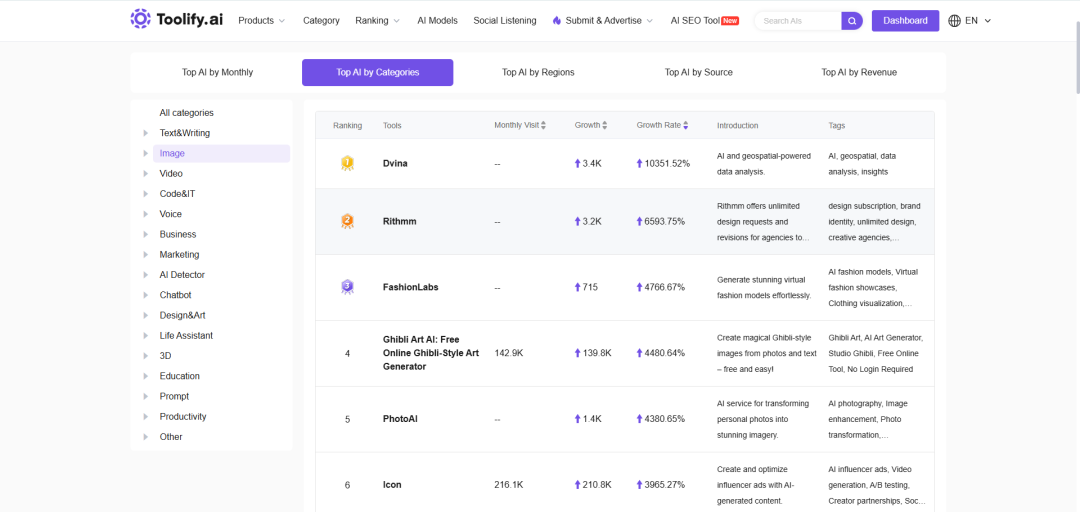Click the Introduction column header
This screenshot has width=1080, height=512.
pos(738,125)
